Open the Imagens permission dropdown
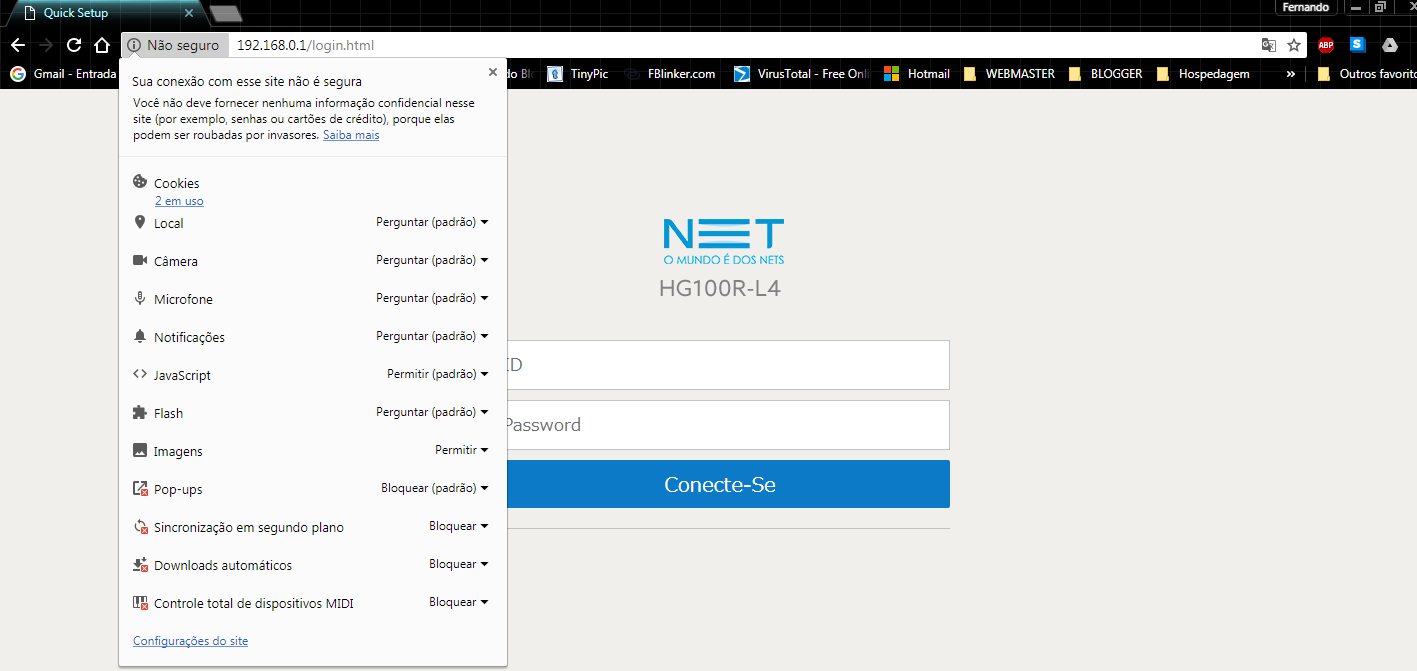 click(462, 450)
